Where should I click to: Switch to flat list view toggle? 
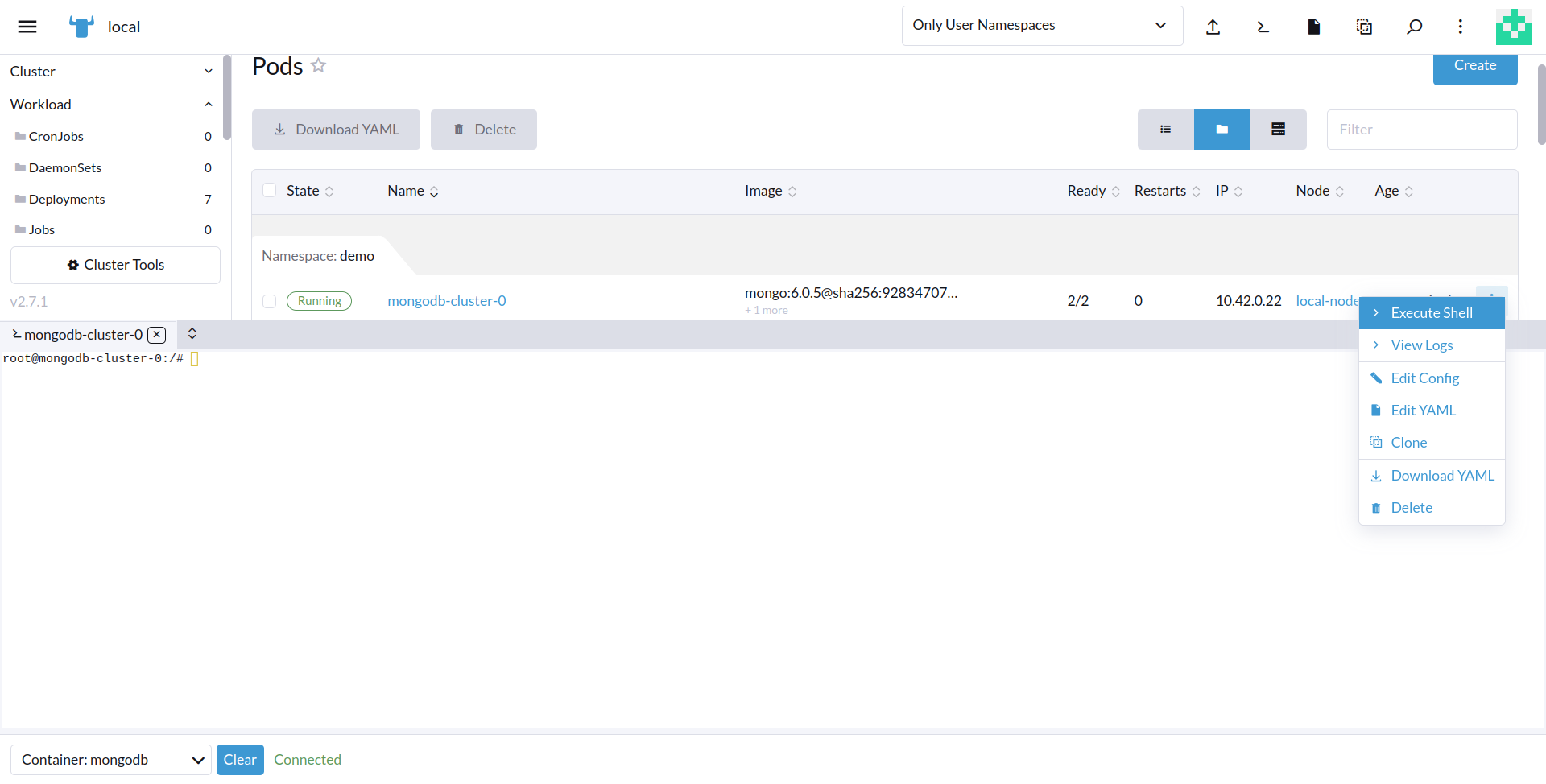1165,129
